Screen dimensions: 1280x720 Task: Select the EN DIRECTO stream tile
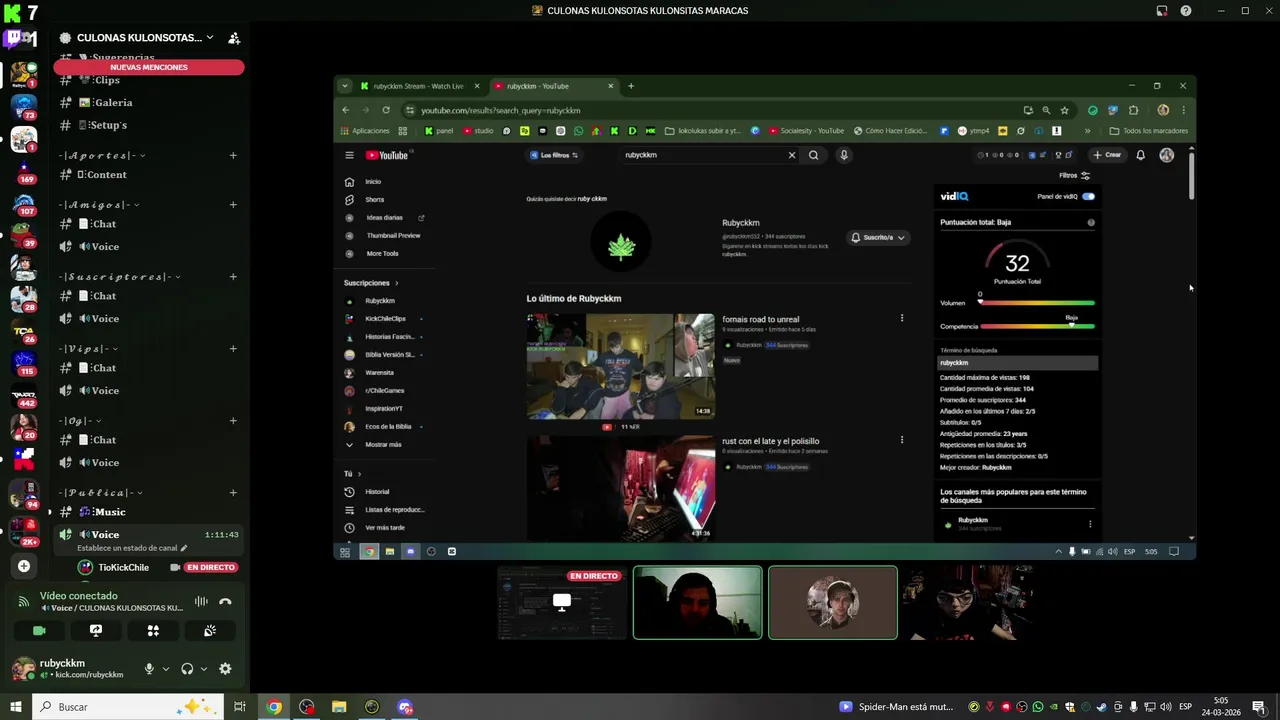(562, 602)
